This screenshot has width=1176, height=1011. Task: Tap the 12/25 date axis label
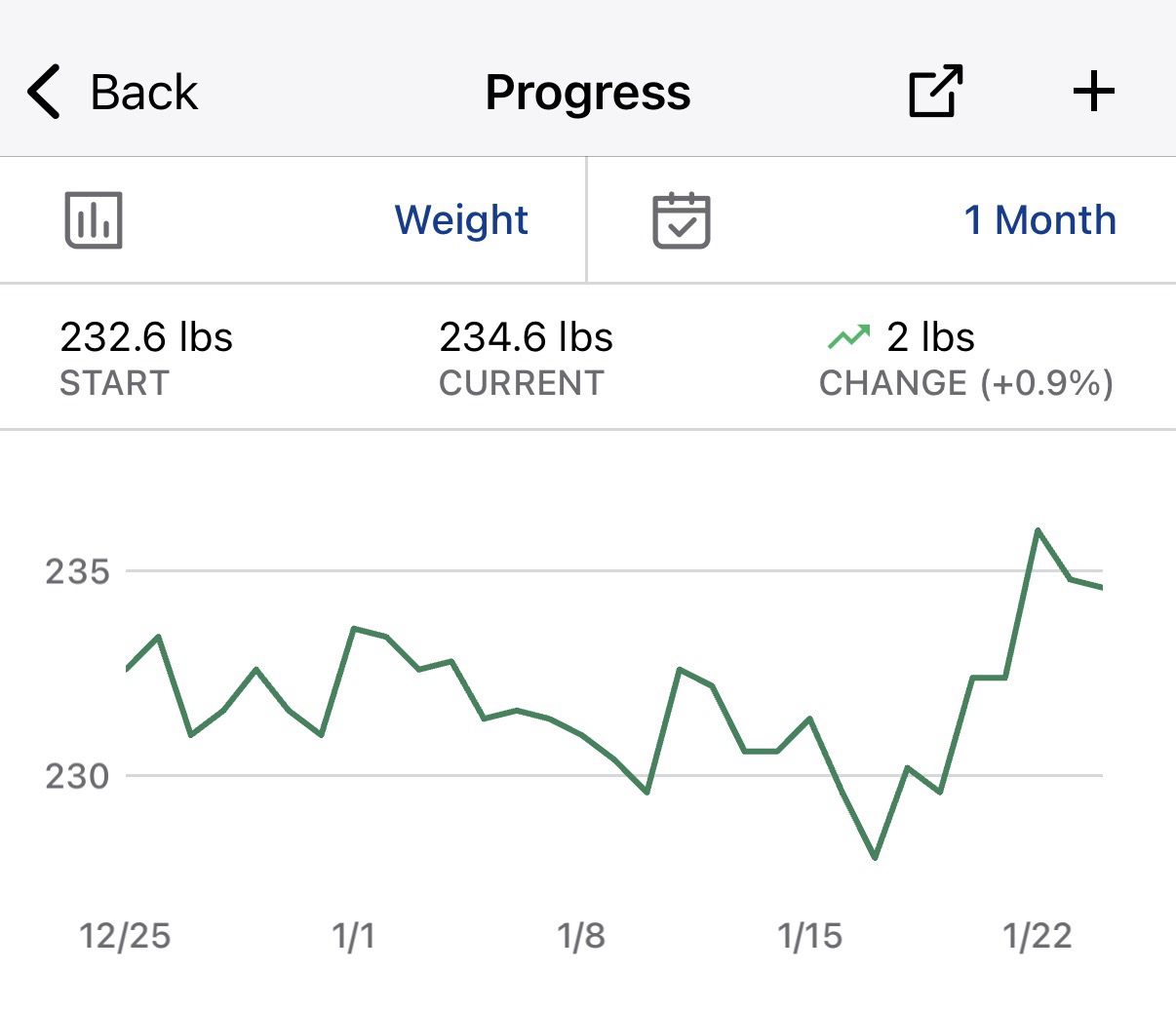point(125,936)
